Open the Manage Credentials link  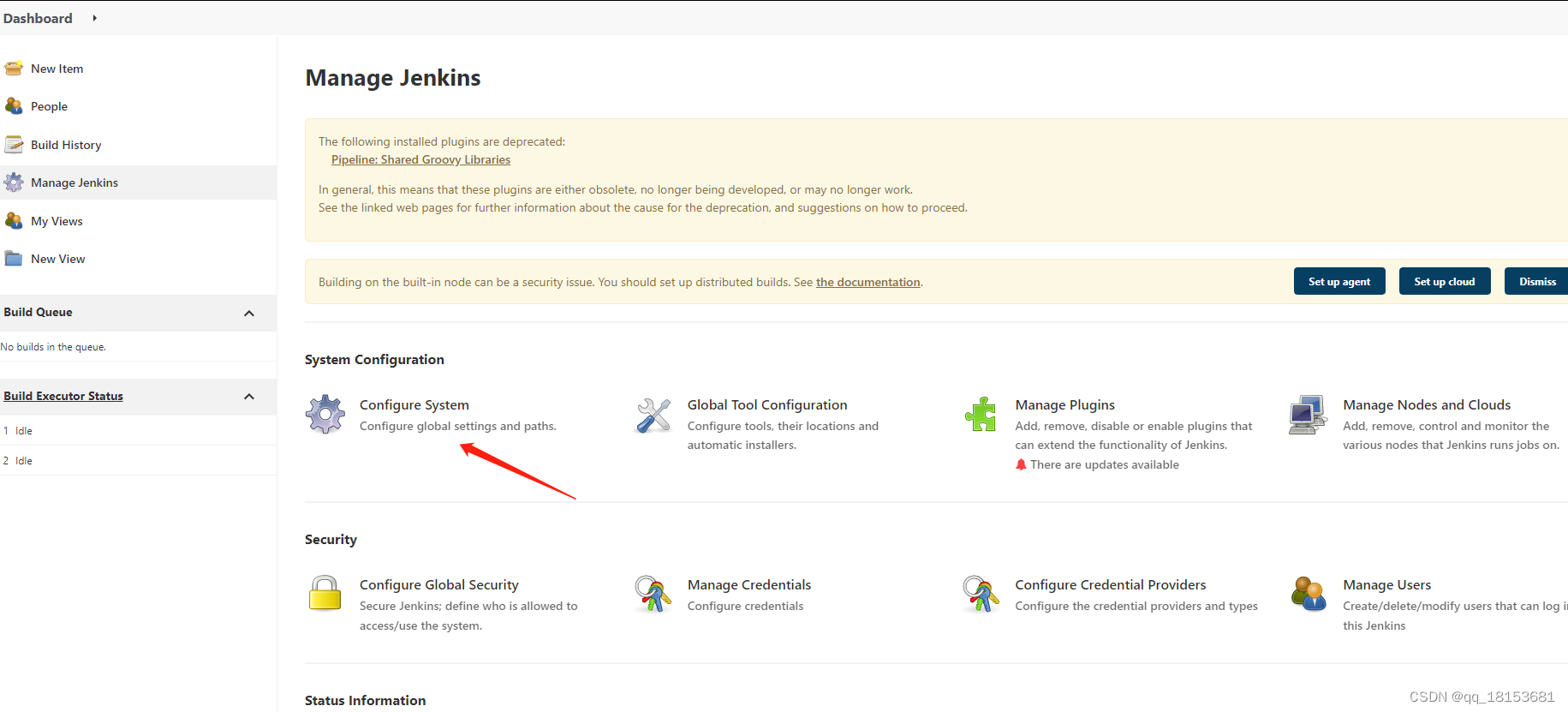click(x=749, y=584)
